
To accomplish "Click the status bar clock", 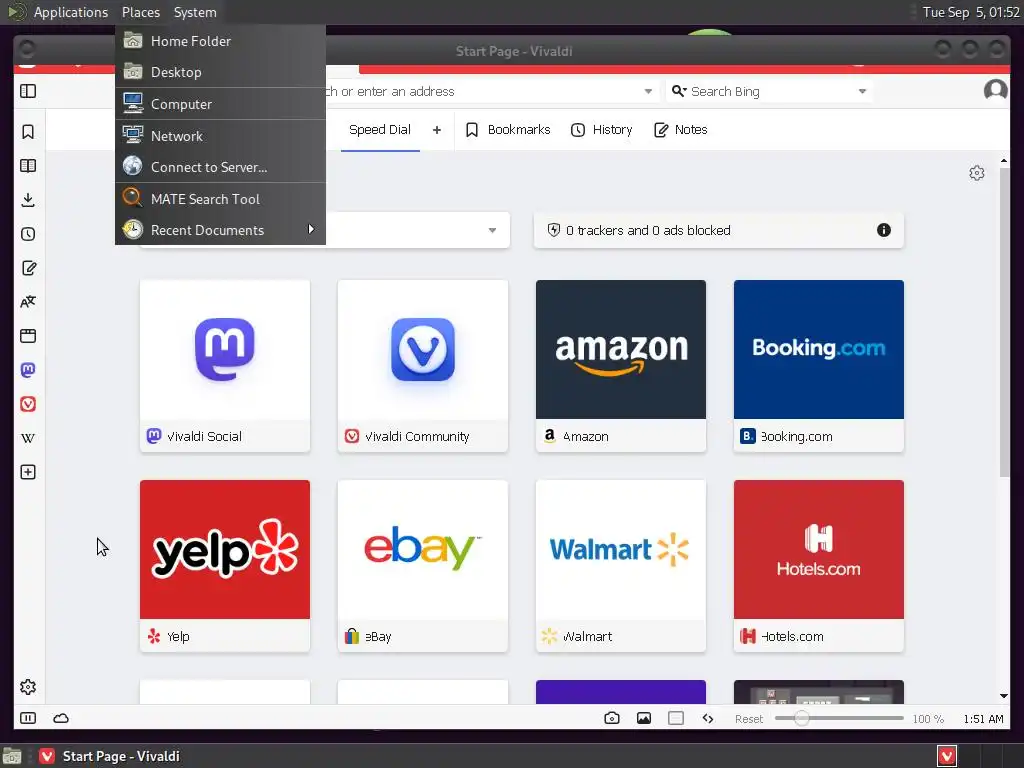I will pos(983,719).
